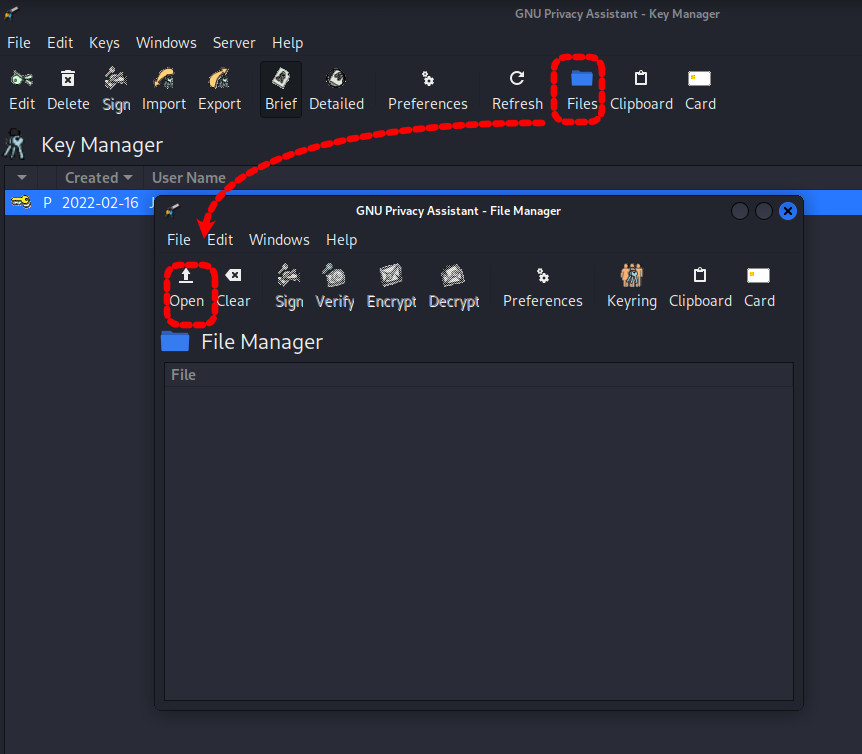Click Verify icon in File Manager toolbar
The width and height of the screenshot is (862, 754).
coord(335,287)
